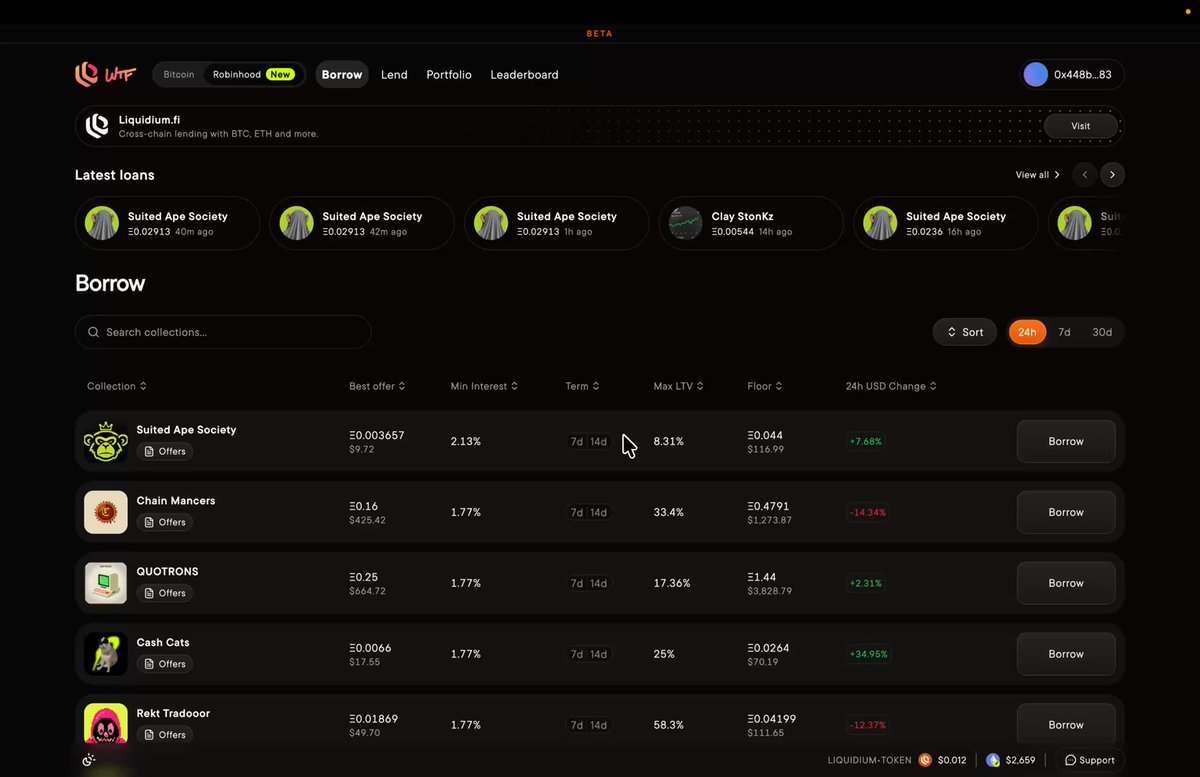Image resolution: width=1200 pixels, height=777 pixels.
Task: Go to the Lend tab
Action: click(394, 75)
